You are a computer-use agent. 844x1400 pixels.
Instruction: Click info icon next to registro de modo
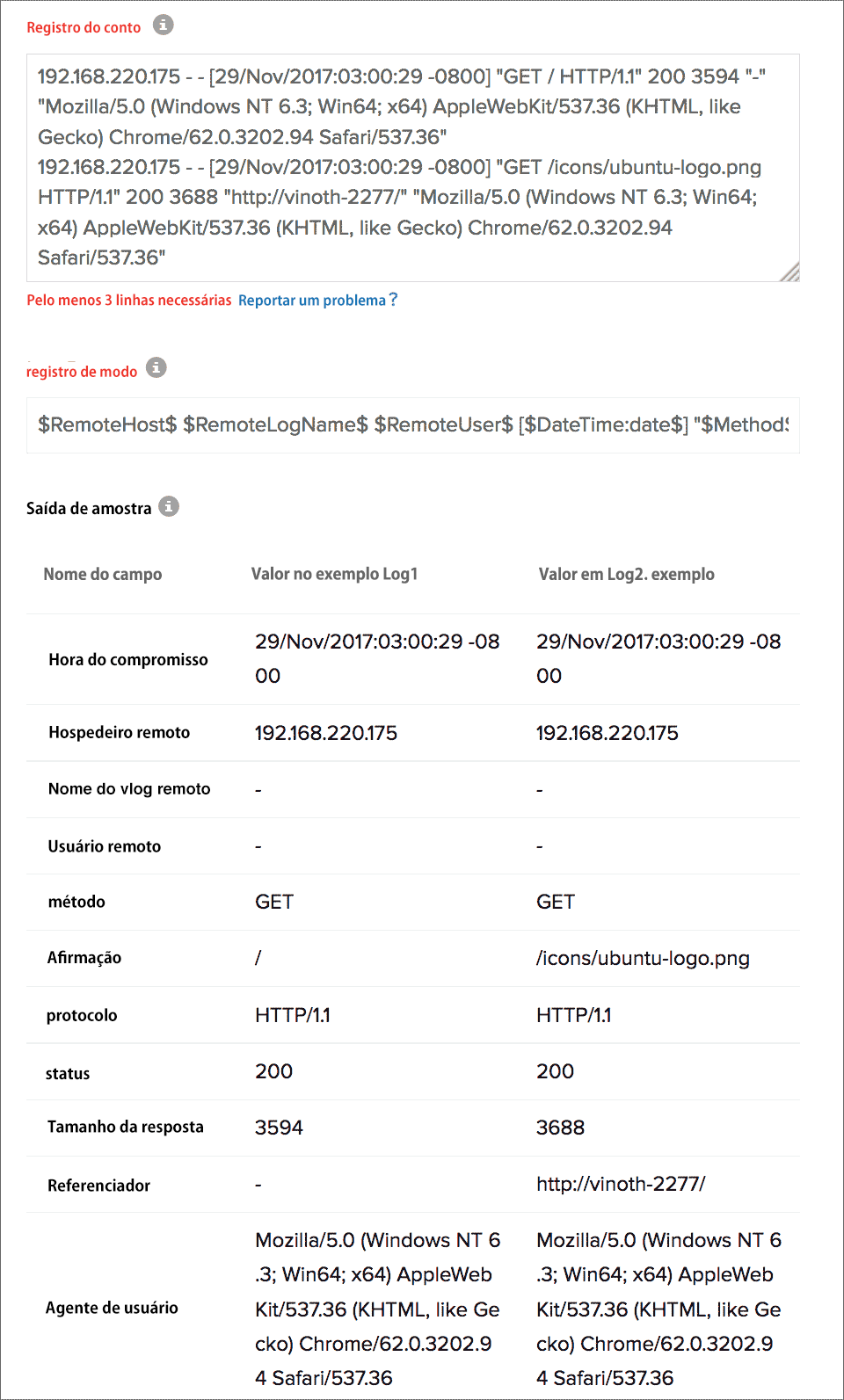pyautogui.click(x=156, y=368)
